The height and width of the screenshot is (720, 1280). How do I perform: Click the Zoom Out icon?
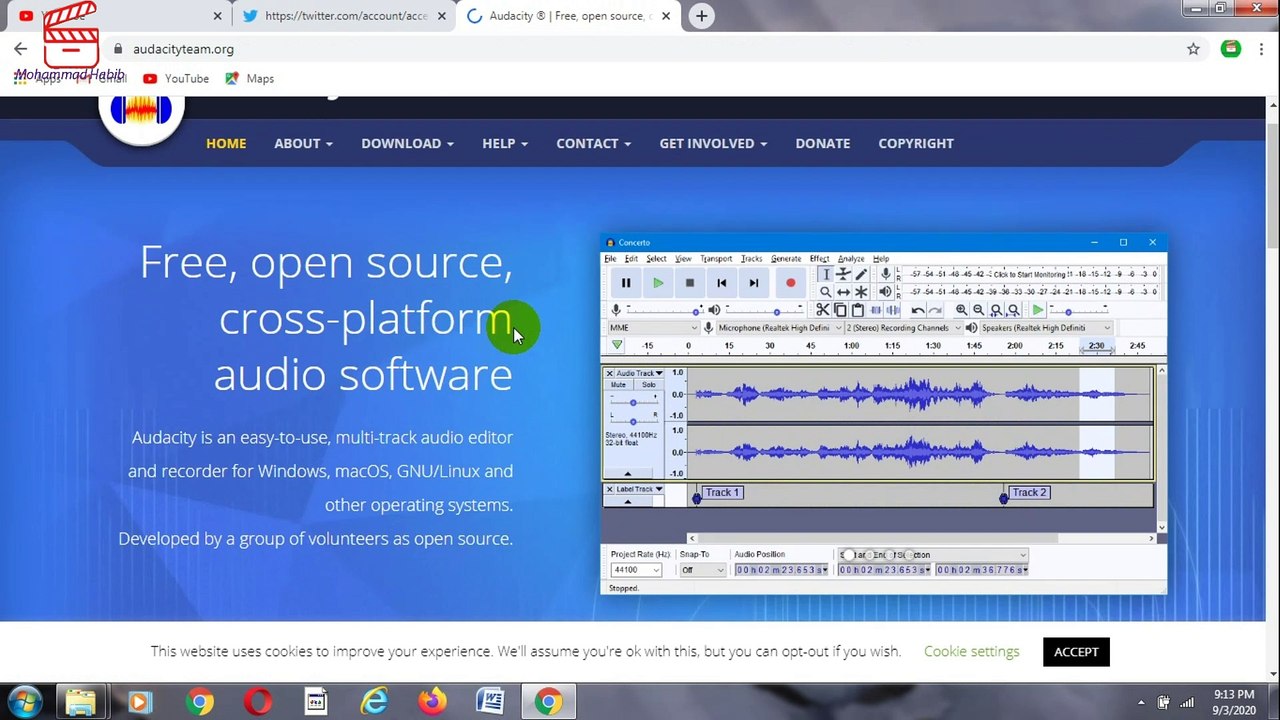point(978,310)
